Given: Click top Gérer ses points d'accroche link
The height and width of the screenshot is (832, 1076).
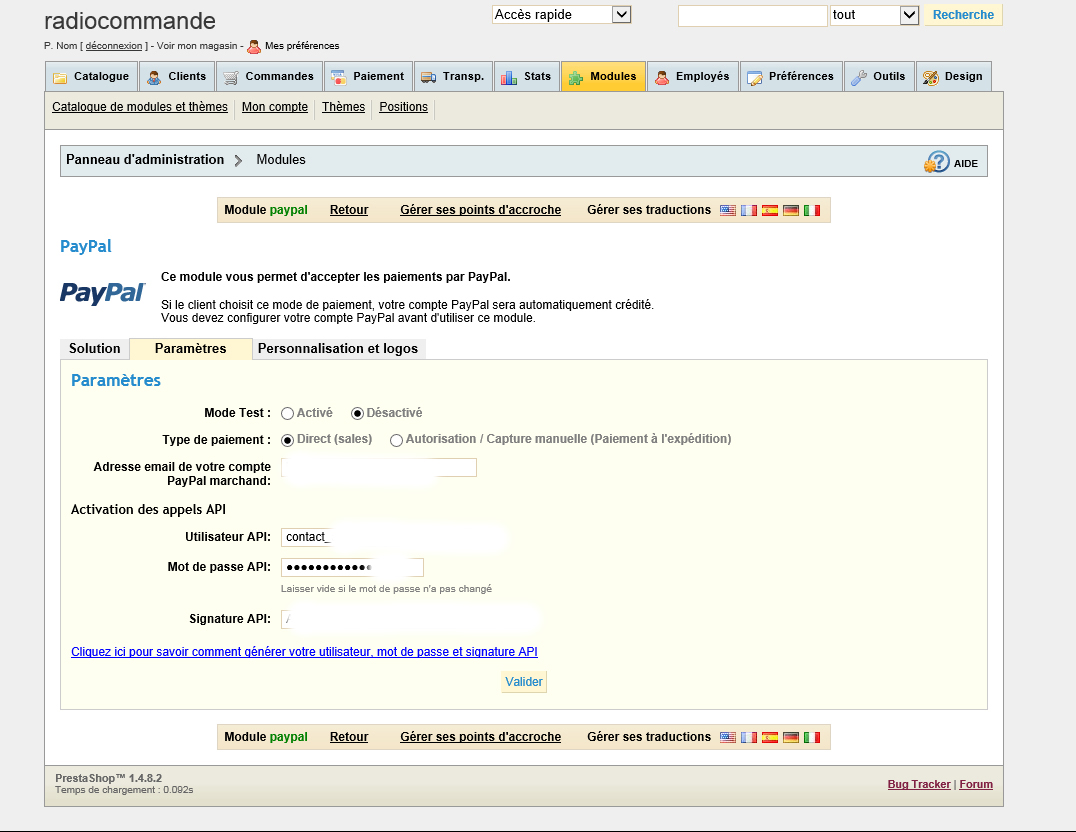Looking at the screenshot, I should 480,210.
